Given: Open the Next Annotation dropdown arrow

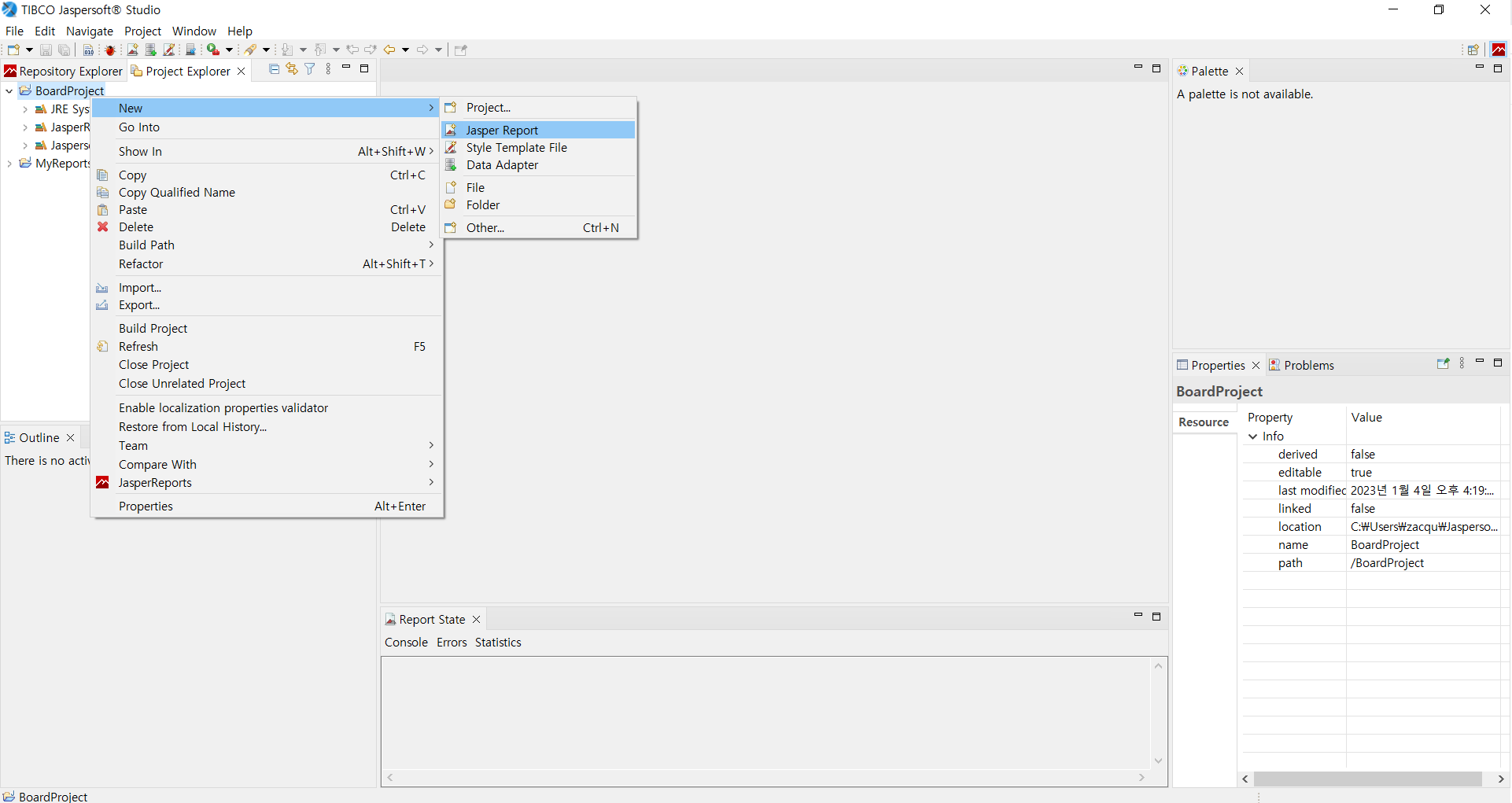Looking at the screenshot, I should coord(303,50).
